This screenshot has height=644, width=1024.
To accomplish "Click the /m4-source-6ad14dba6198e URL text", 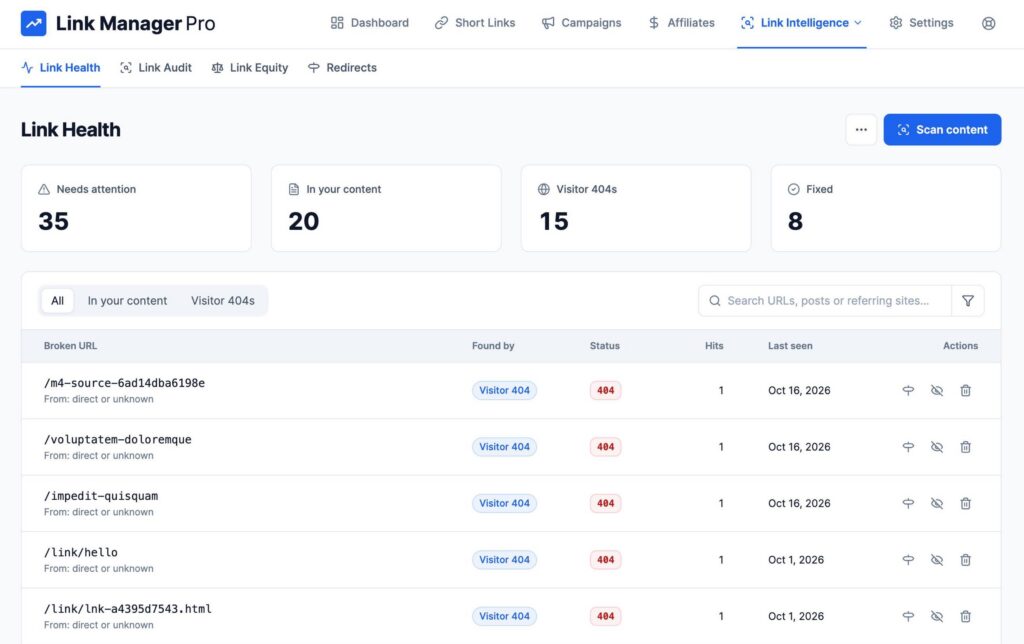I will (124, 383).
